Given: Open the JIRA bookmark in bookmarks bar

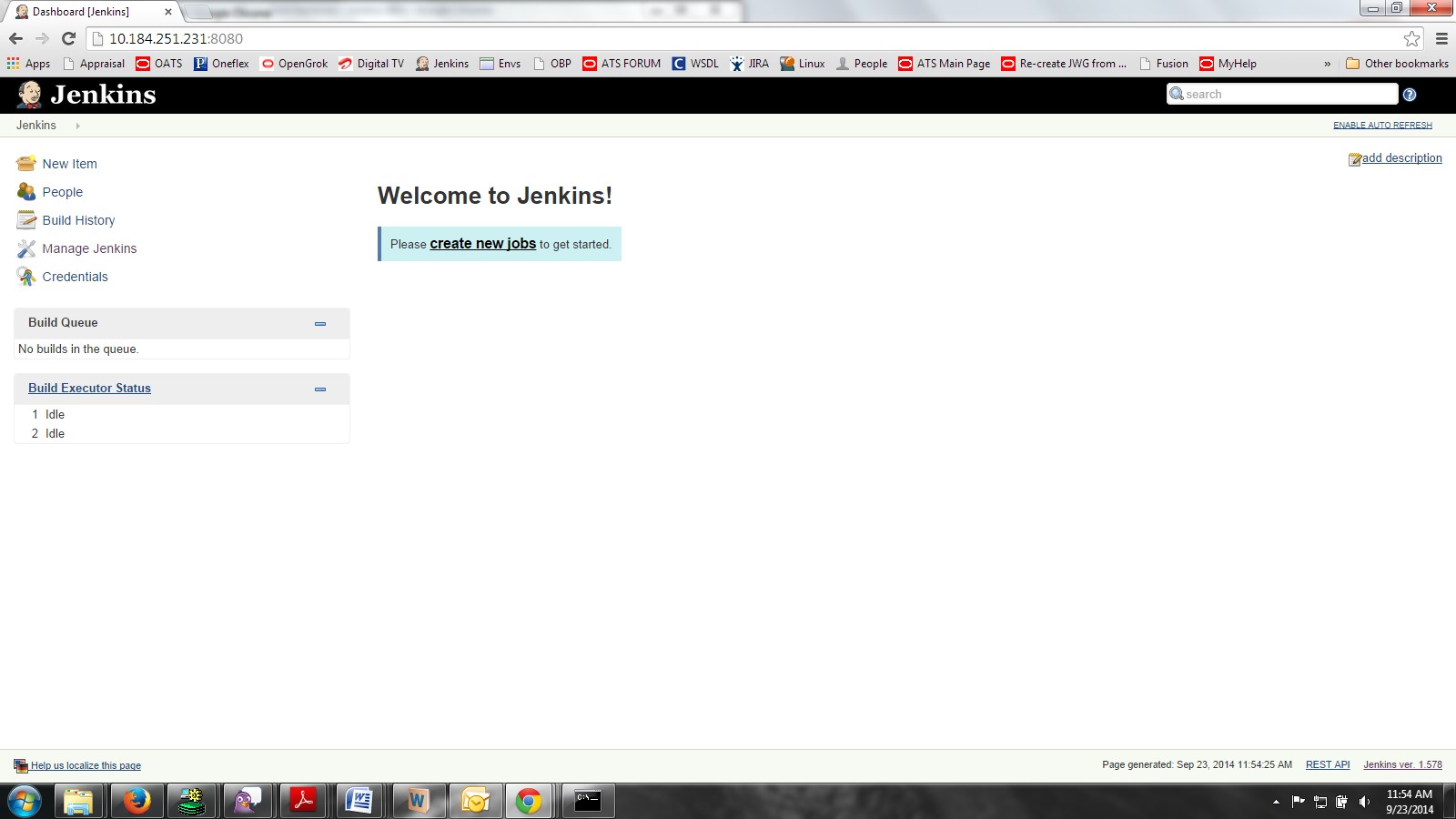Looking at the screenshot, I should click(749, 64).
